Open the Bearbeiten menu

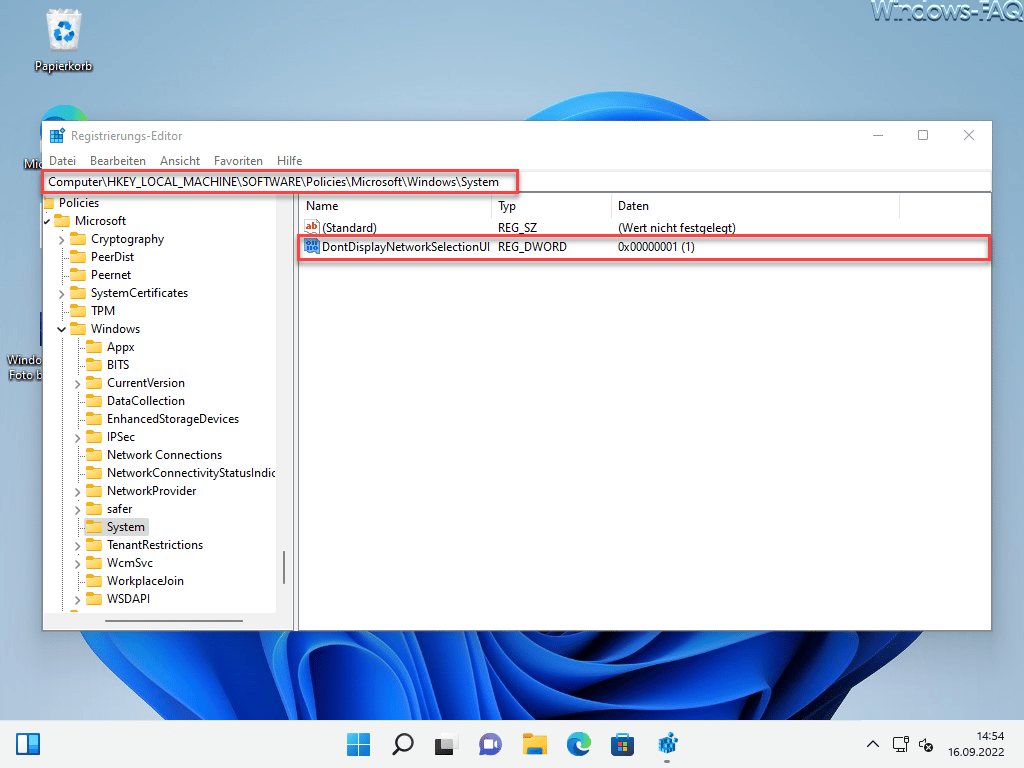click(118, 161)
